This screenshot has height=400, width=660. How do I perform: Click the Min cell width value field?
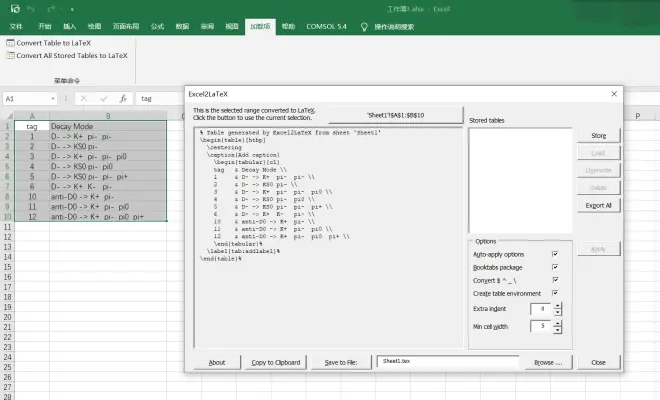tap(542, 327)
